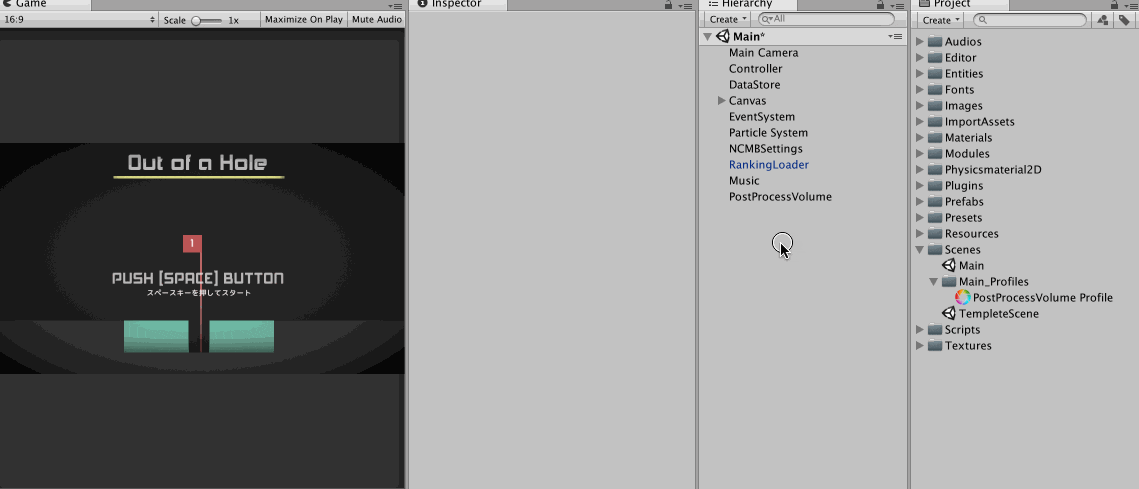Screen dimensions: 1139x489
Task: Select Main Camera in Hierarchy
Action: (x=763, y=52)
